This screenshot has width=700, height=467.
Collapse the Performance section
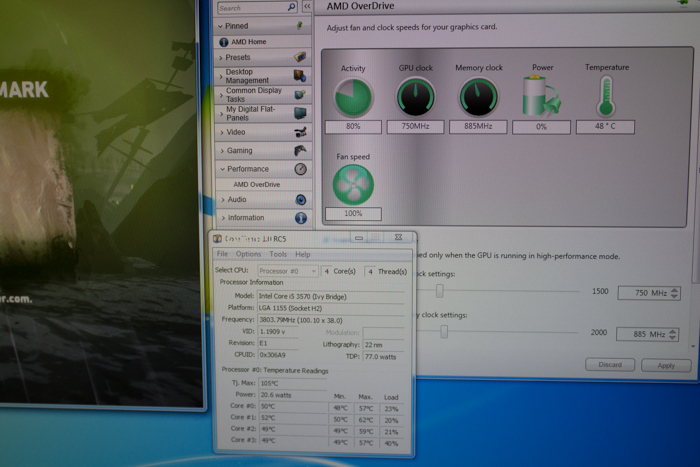[x=222, y=169]
